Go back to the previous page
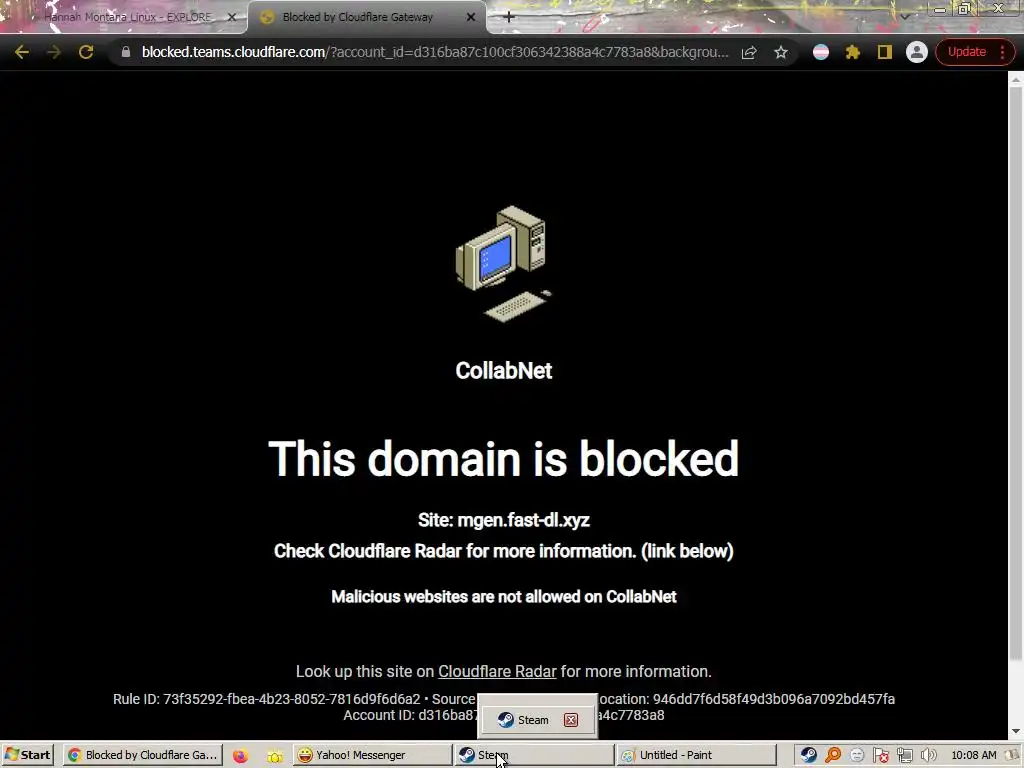Screen dimensions: 1024x768 [x=22, y=52]
